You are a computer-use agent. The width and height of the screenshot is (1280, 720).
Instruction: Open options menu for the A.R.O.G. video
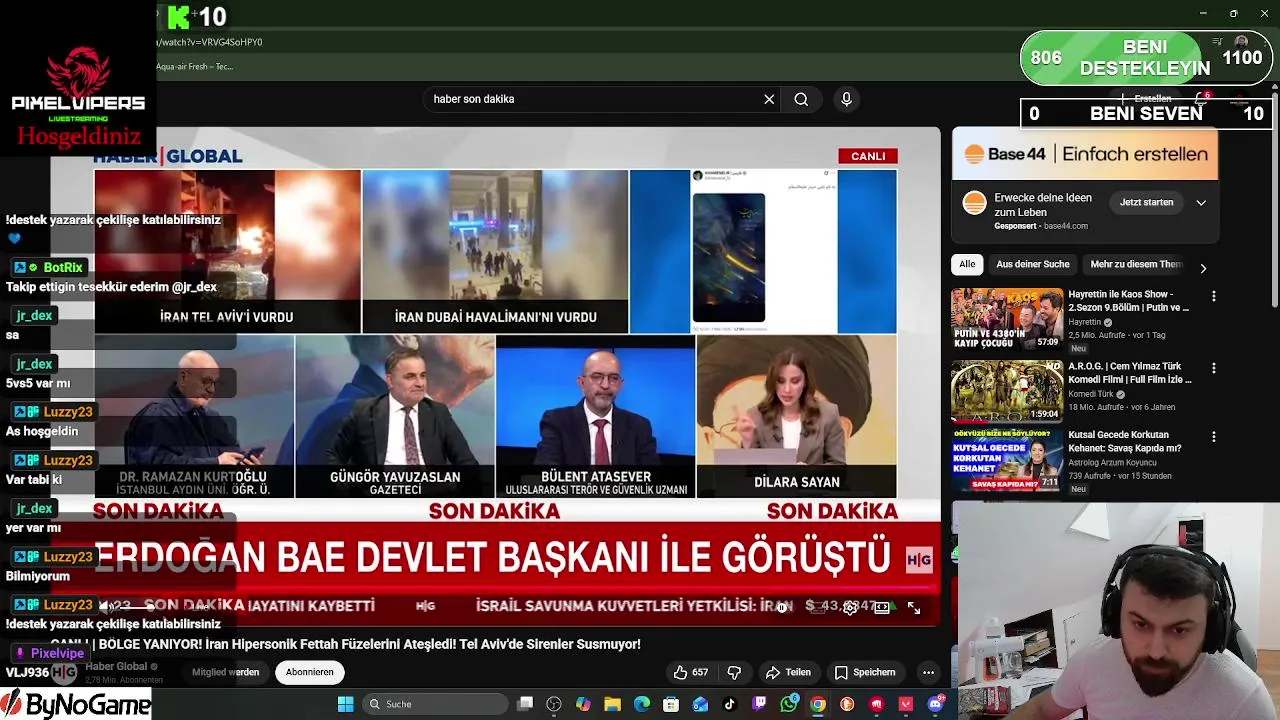1214,368
